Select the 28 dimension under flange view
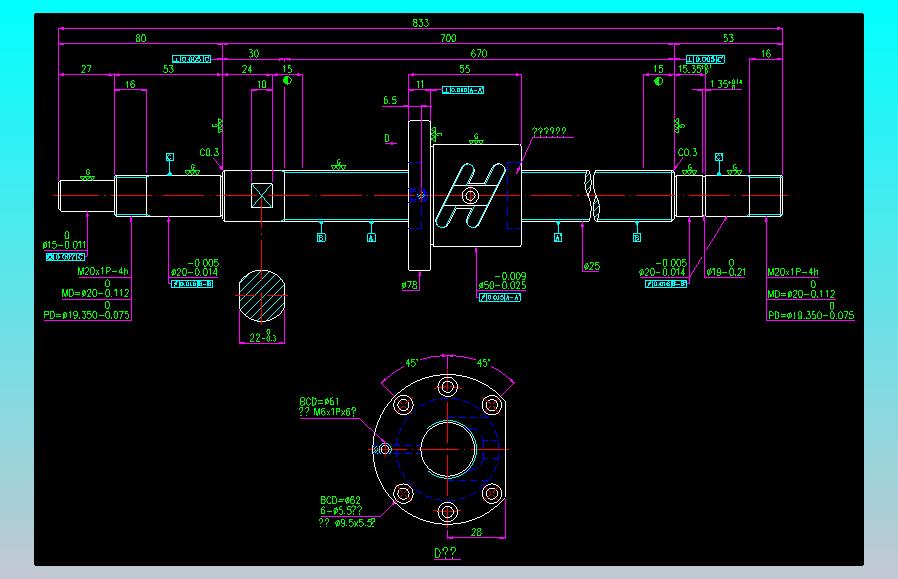Screen dimensions: 898x579 [476, 533]
